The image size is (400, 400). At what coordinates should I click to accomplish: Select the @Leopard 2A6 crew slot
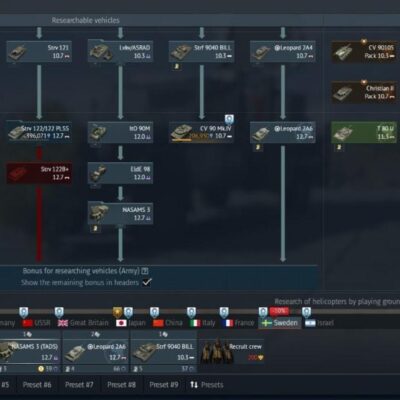[x=96, y=352]
